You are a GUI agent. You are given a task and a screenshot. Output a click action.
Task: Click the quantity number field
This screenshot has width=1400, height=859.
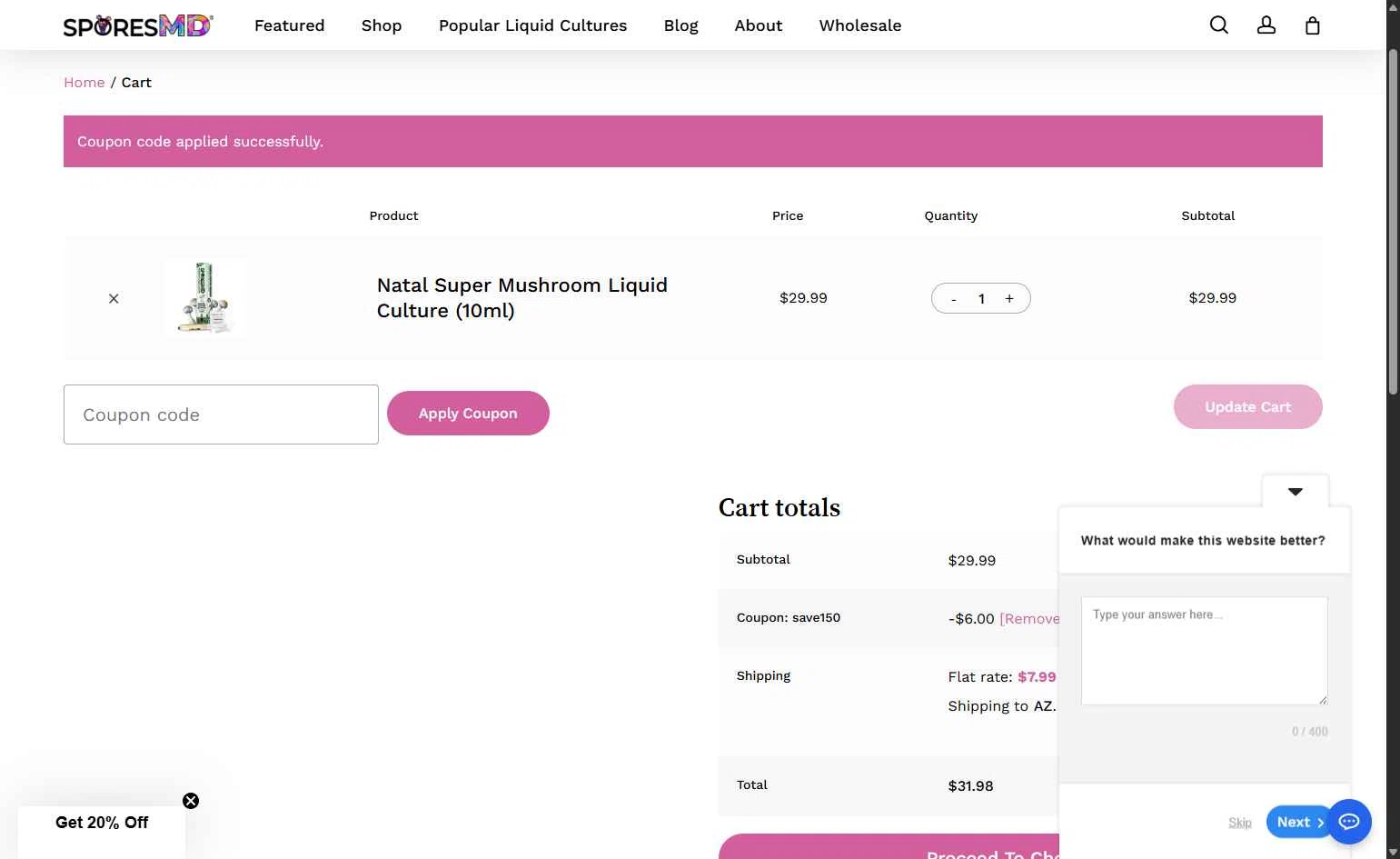pyautogui.click(x=981, y=299)
